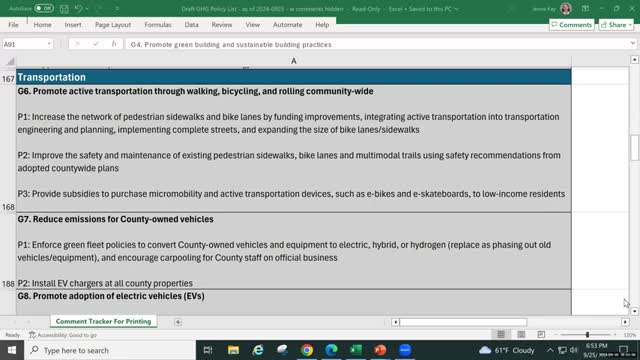The width and height of the screenshot is (640, 360).
Task: Click the horizontal scrollbar thumb
Action: click(x=463, y=322)
